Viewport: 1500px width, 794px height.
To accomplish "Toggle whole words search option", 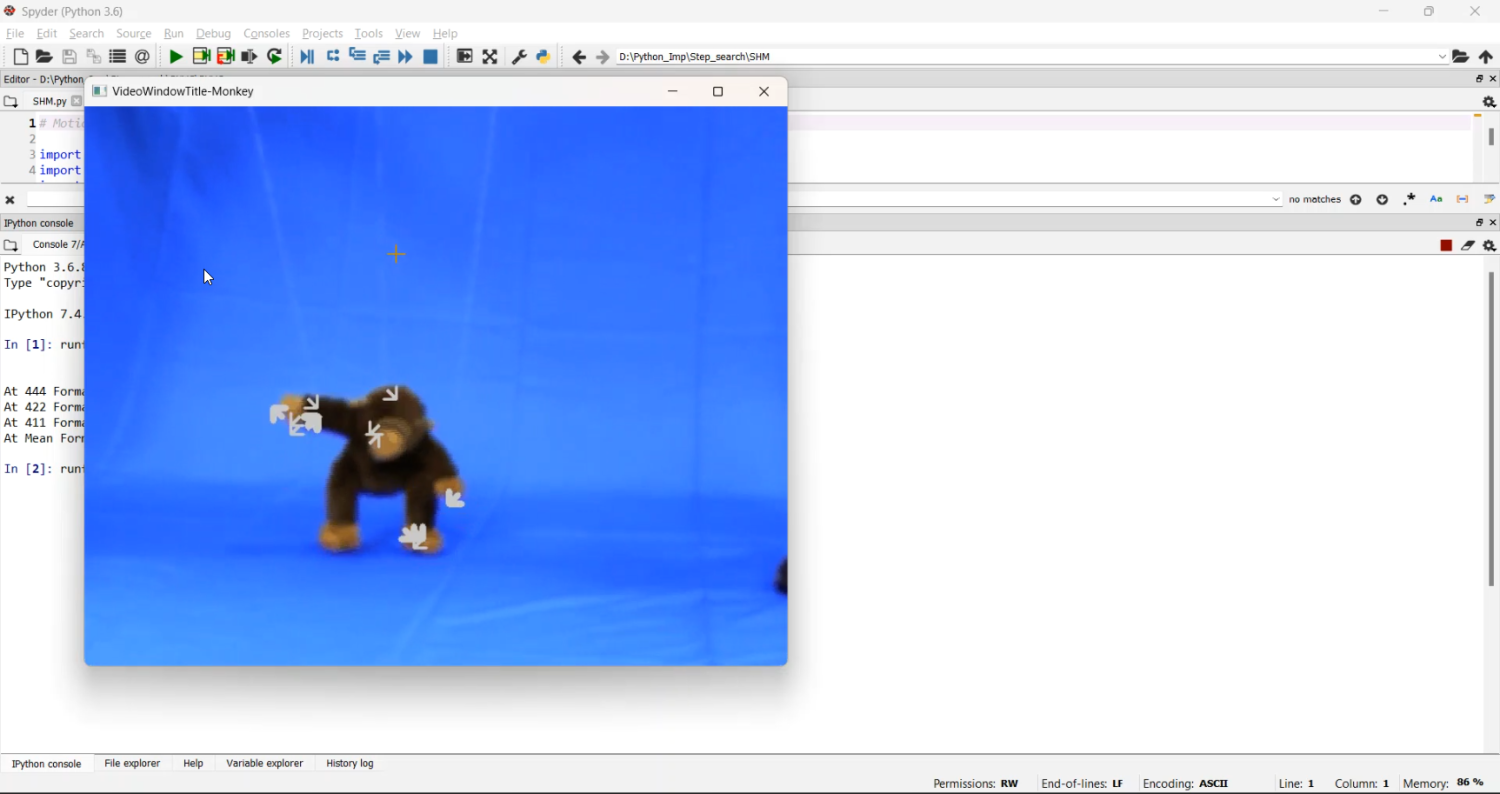I will [1463, 200].
